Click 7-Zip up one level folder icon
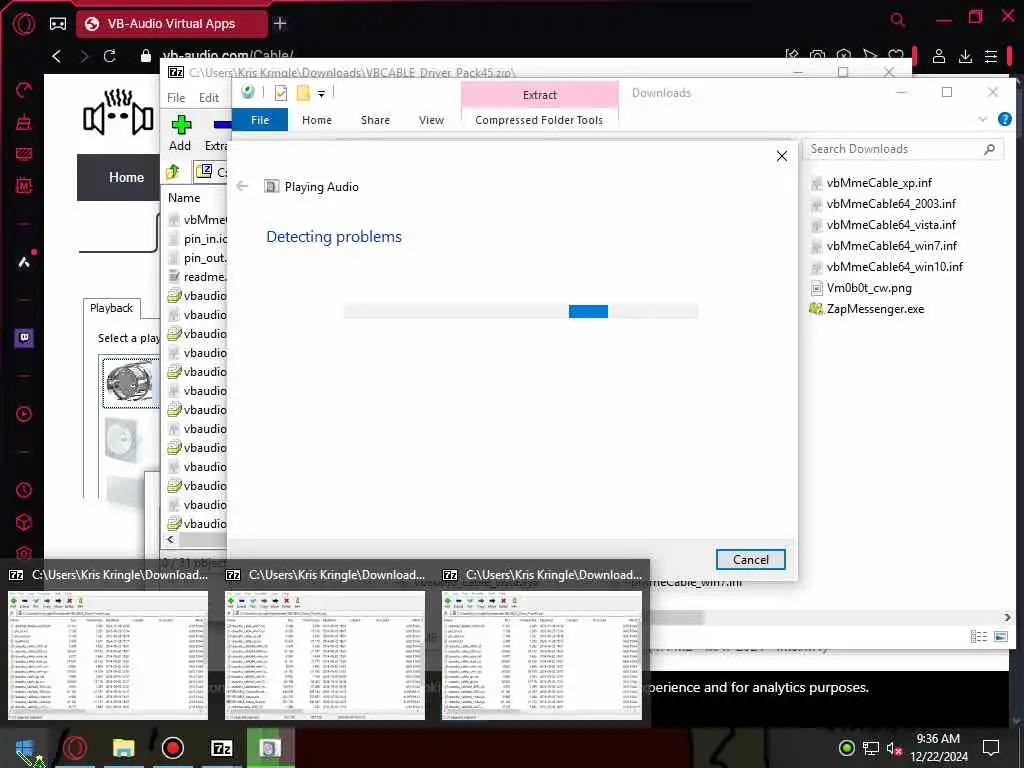This screenshot has width=1024, height=768. [x=173, y=172]
